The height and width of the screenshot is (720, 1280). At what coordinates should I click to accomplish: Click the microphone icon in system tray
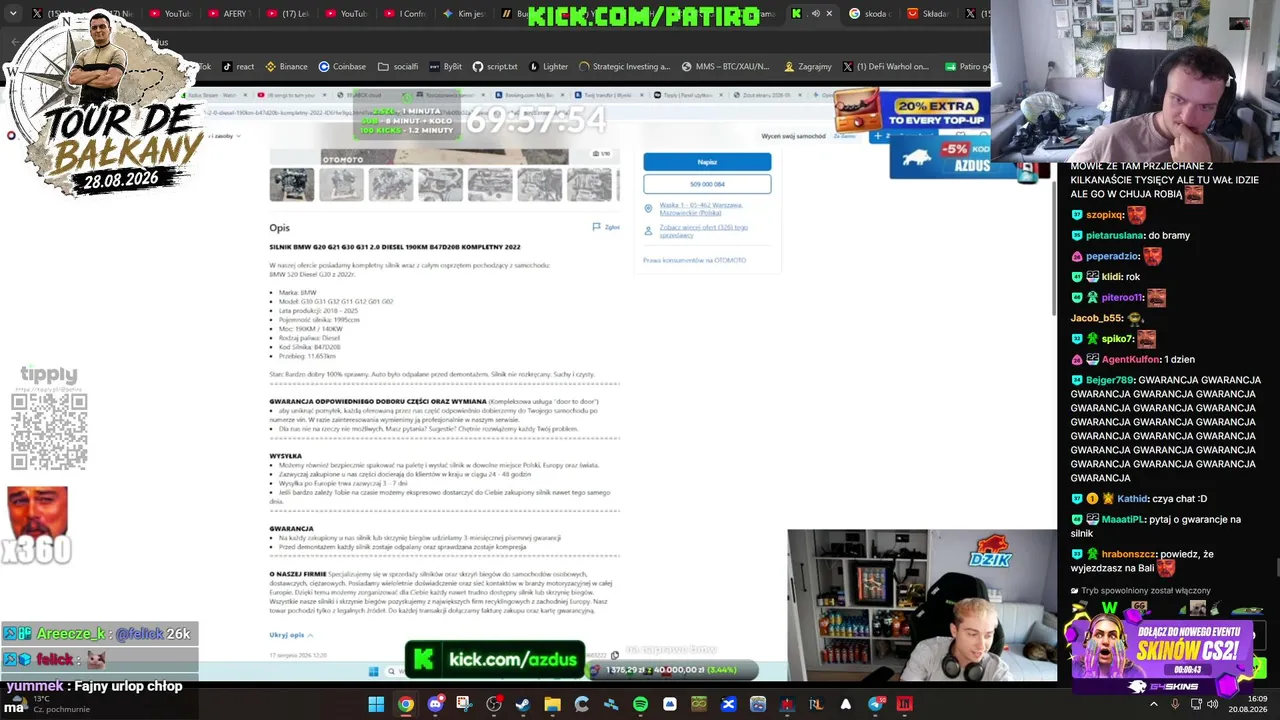[x=1175, y=704]
